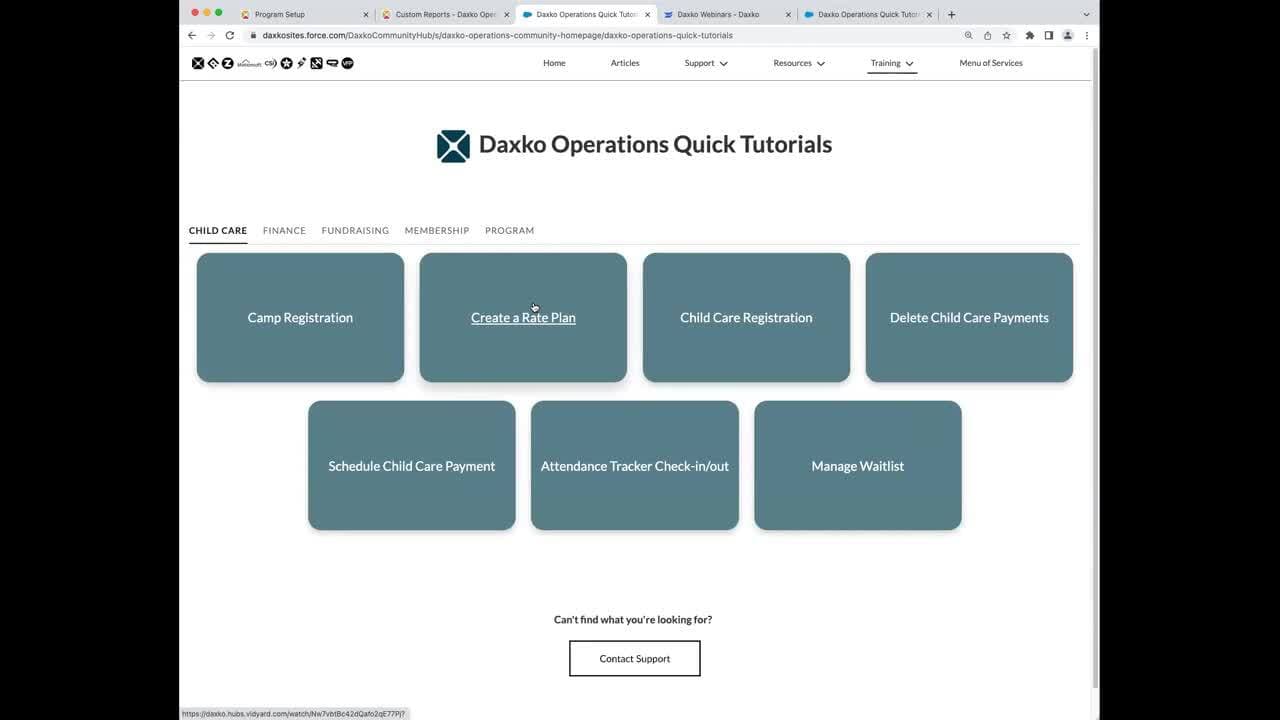The width and height of the screenshot is (1280, 720).
Task: Click the Contact Support button
Action: (634, 659)
